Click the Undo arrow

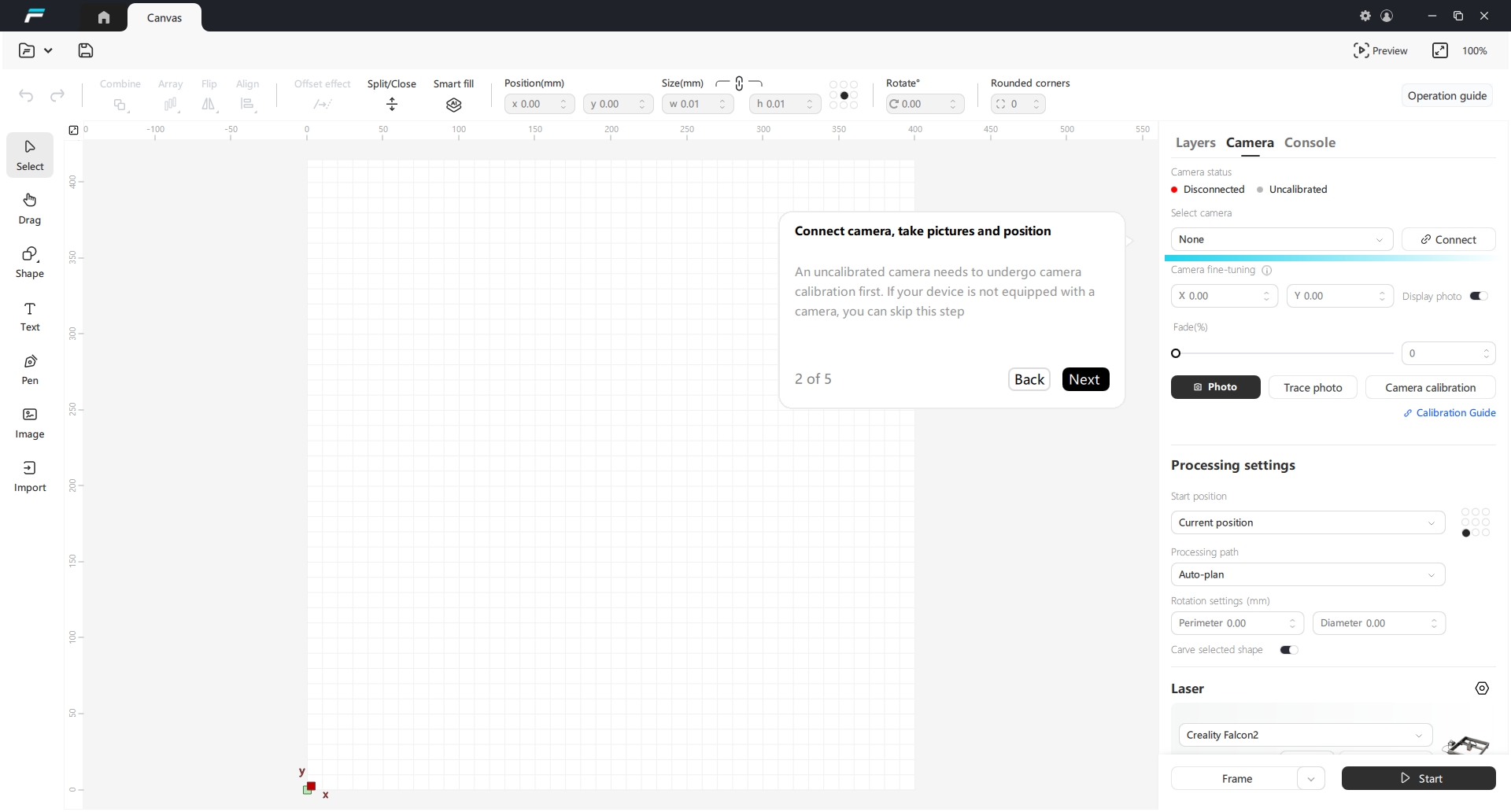(x=25, y=96)
